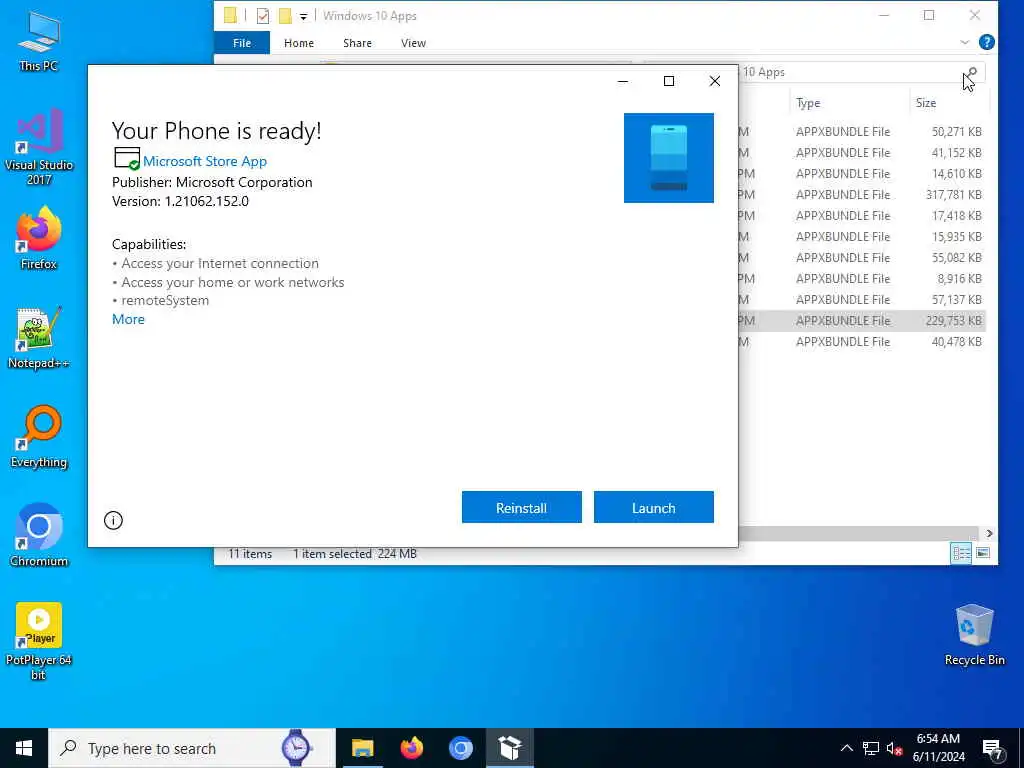The height and width of the screenshot is (768, 1024).
Task: Open Customize Quick Access Toolbar dropdown
Action: (303, 16)
